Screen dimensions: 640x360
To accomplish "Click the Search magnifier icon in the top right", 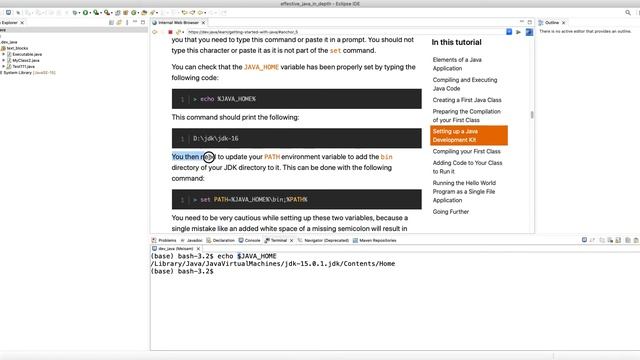I will point(628,13).
